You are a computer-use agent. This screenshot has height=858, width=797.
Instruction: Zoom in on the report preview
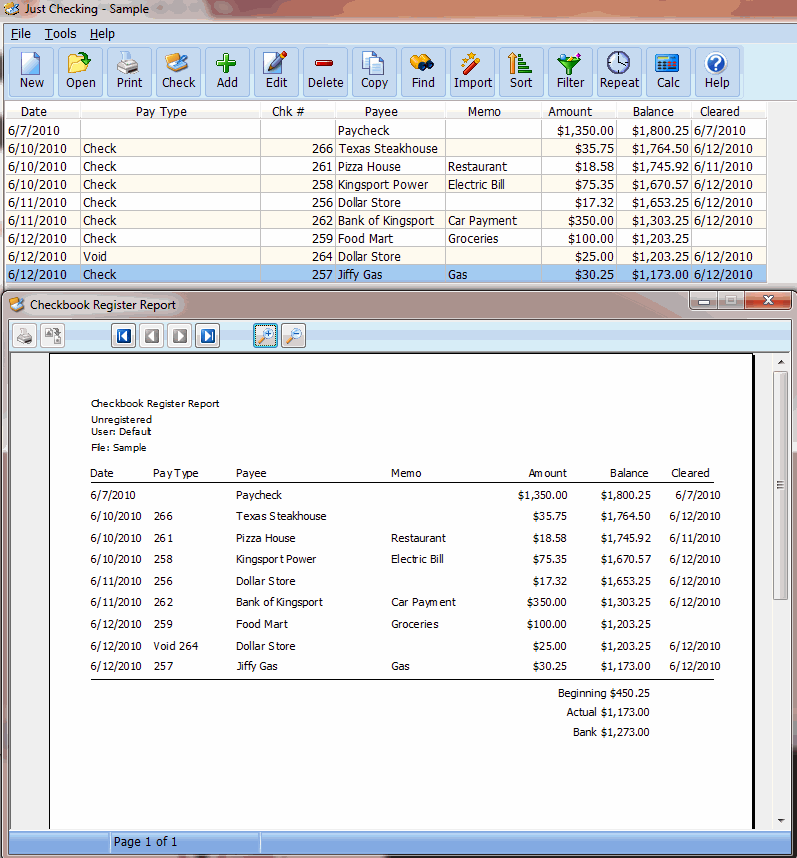265,336
